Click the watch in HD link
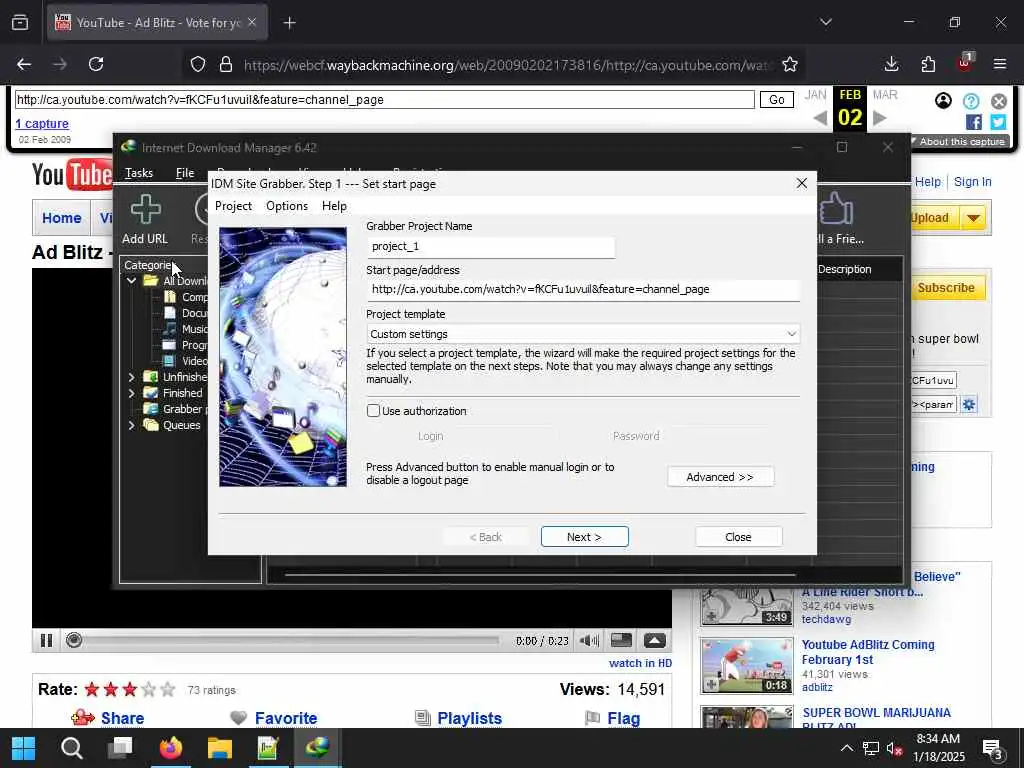 point(640,663)
